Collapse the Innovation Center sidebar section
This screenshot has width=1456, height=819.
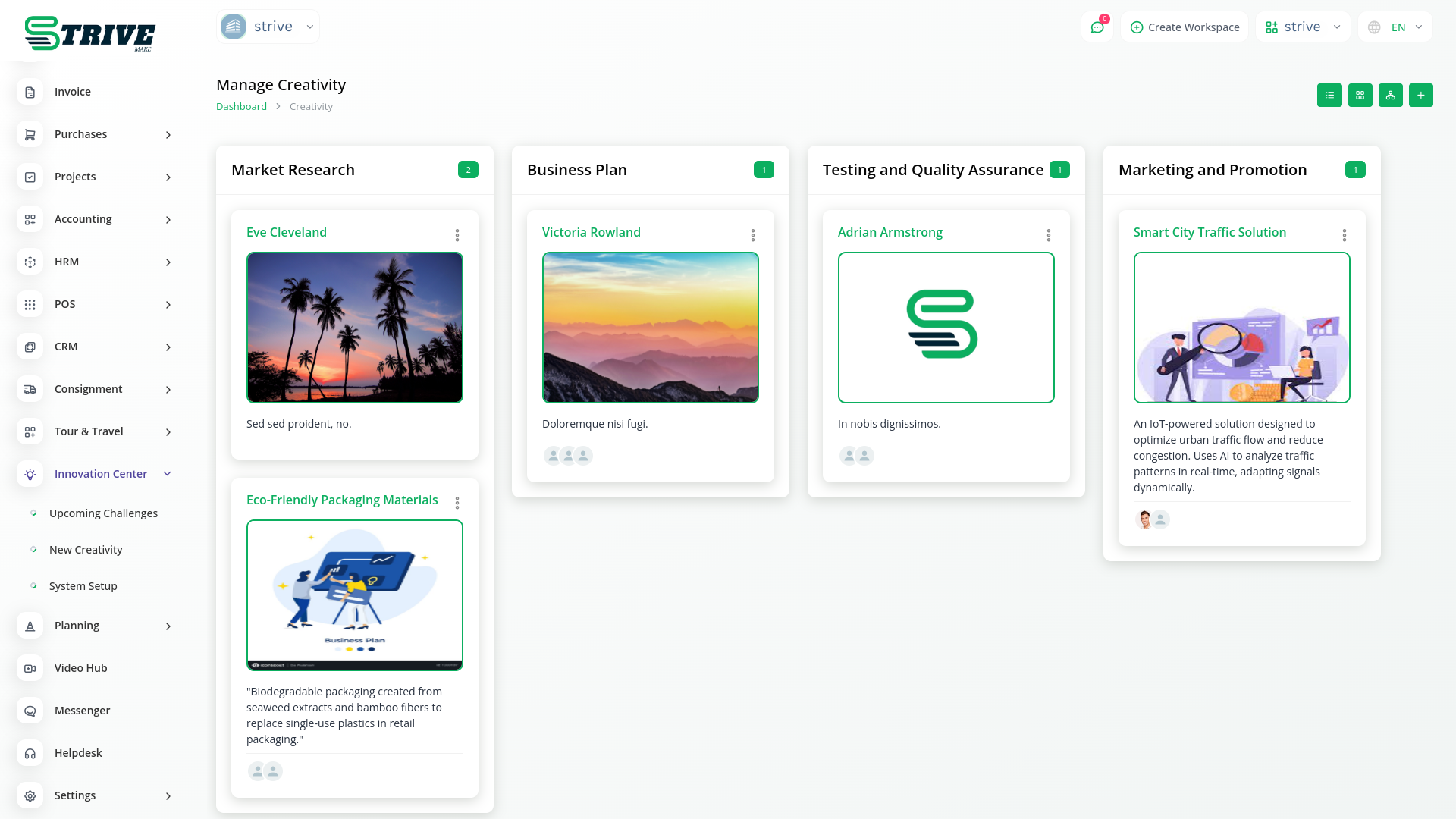[168, 474]
